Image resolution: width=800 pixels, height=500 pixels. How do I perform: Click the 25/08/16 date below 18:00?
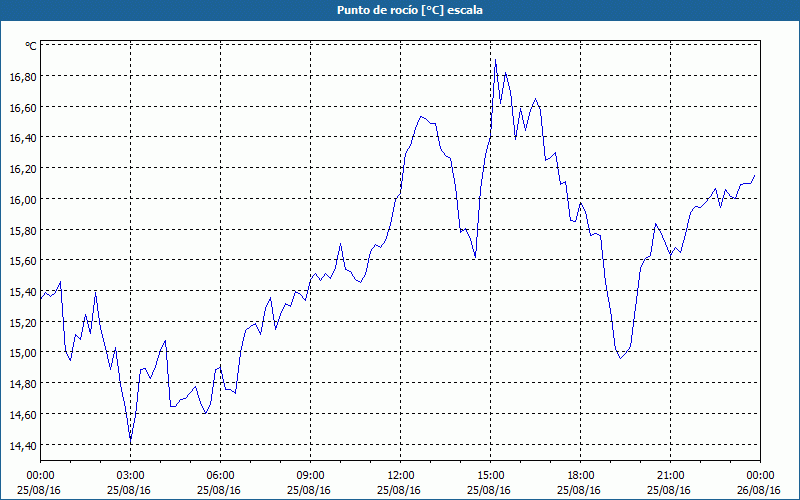[x=580, y=490]
